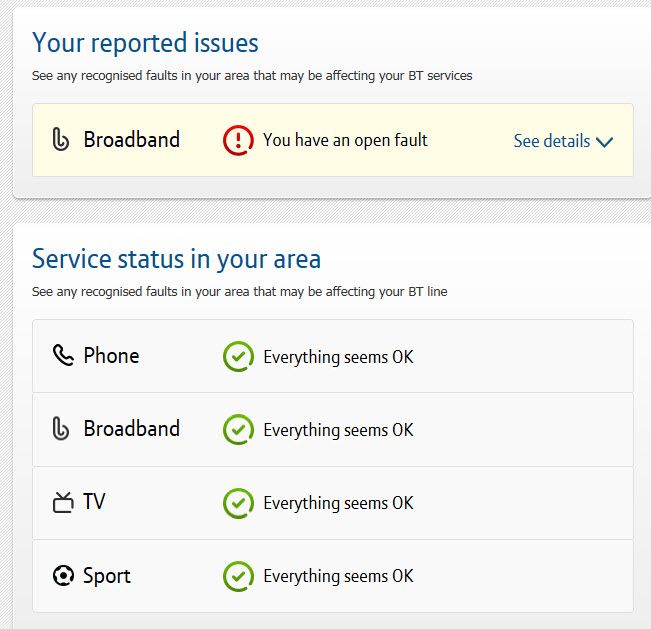This screenshot has width=651, height=629.
Task: Click the Broadband label in reported issues
Action: pos(132,140)
